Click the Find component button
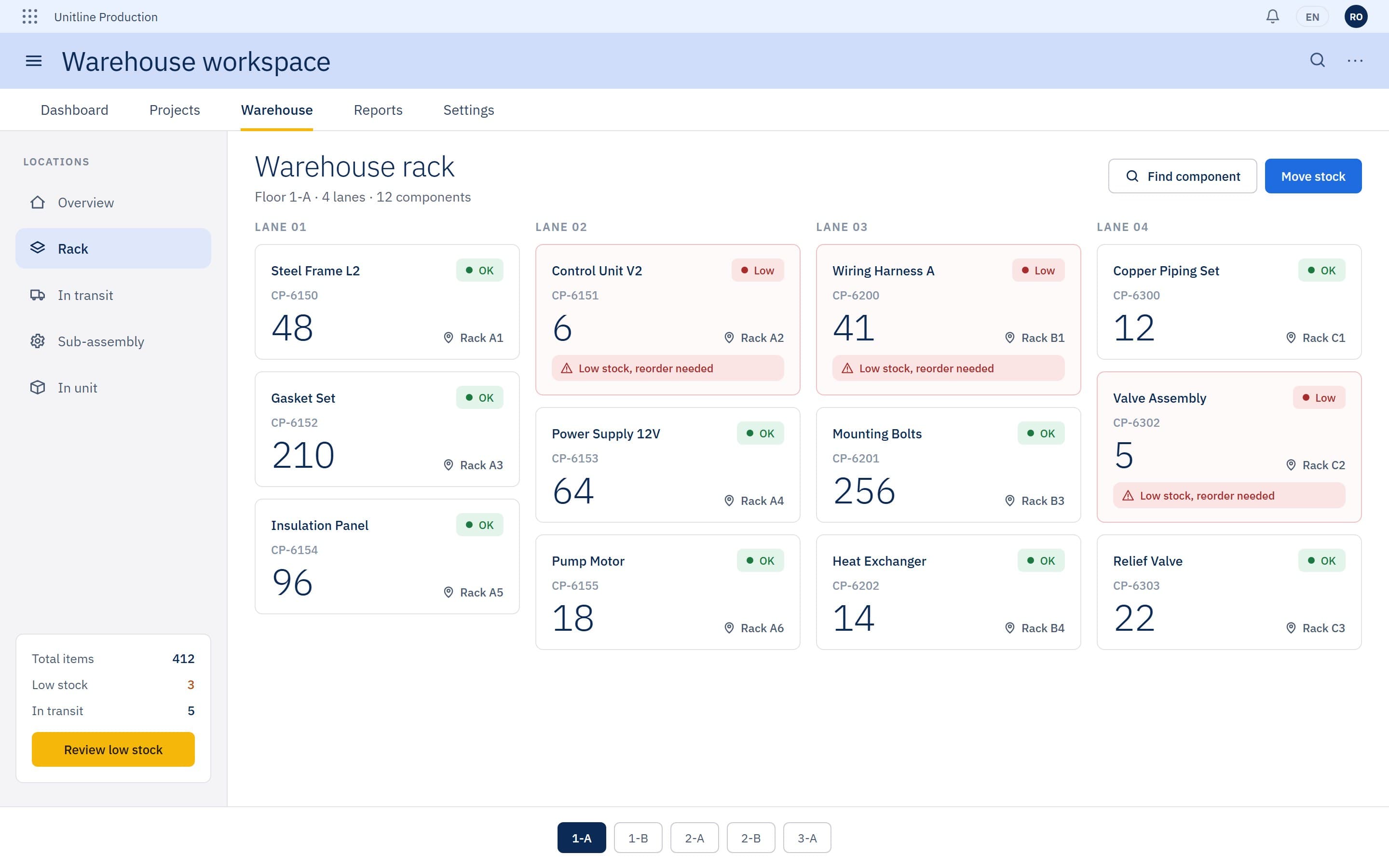Image resolution: width=1389 pixels, height=868 pixels. click(1183, 176)
